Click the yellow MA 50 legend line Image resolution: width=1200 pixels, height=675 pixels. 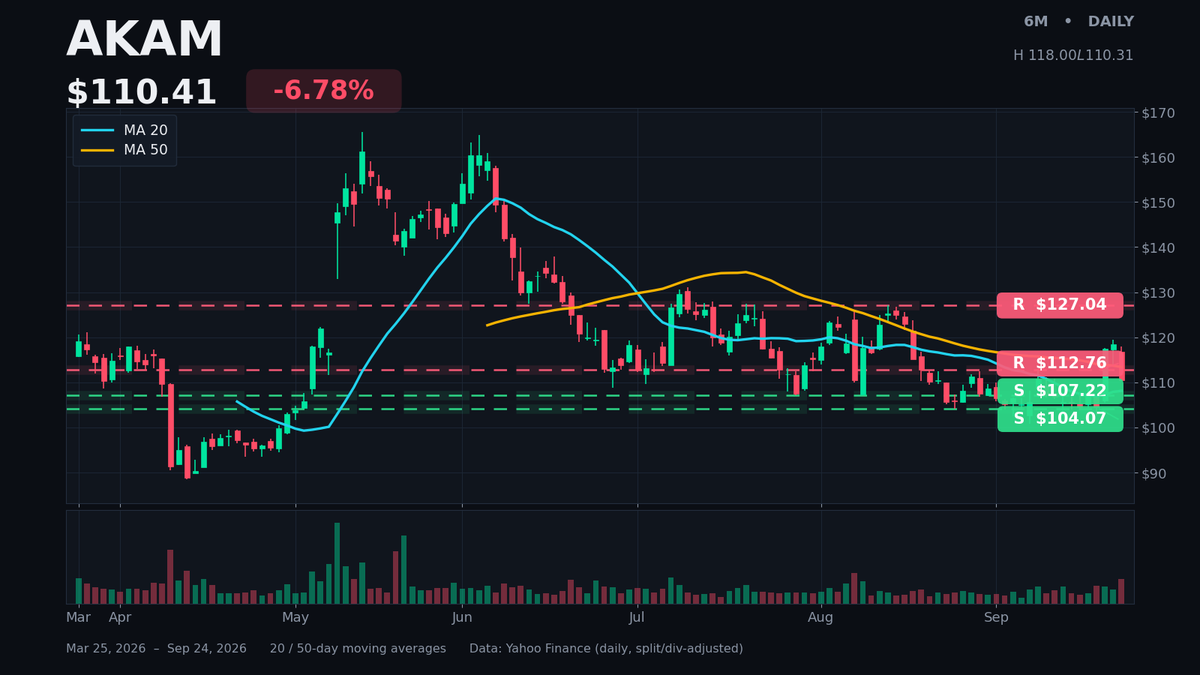(x=97, y=150)
